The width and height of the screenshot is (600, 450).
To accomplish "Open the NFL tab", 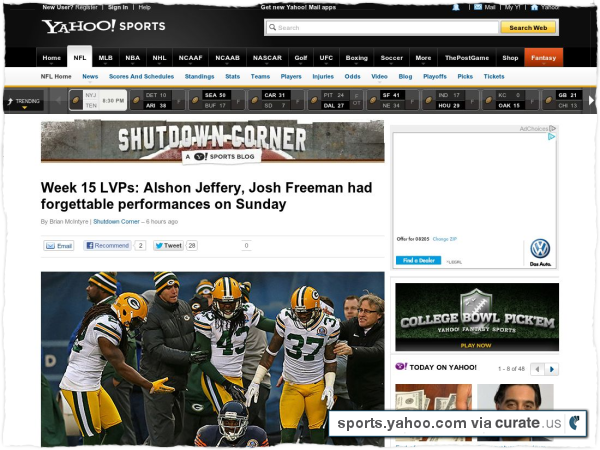I will click(80, 57).
